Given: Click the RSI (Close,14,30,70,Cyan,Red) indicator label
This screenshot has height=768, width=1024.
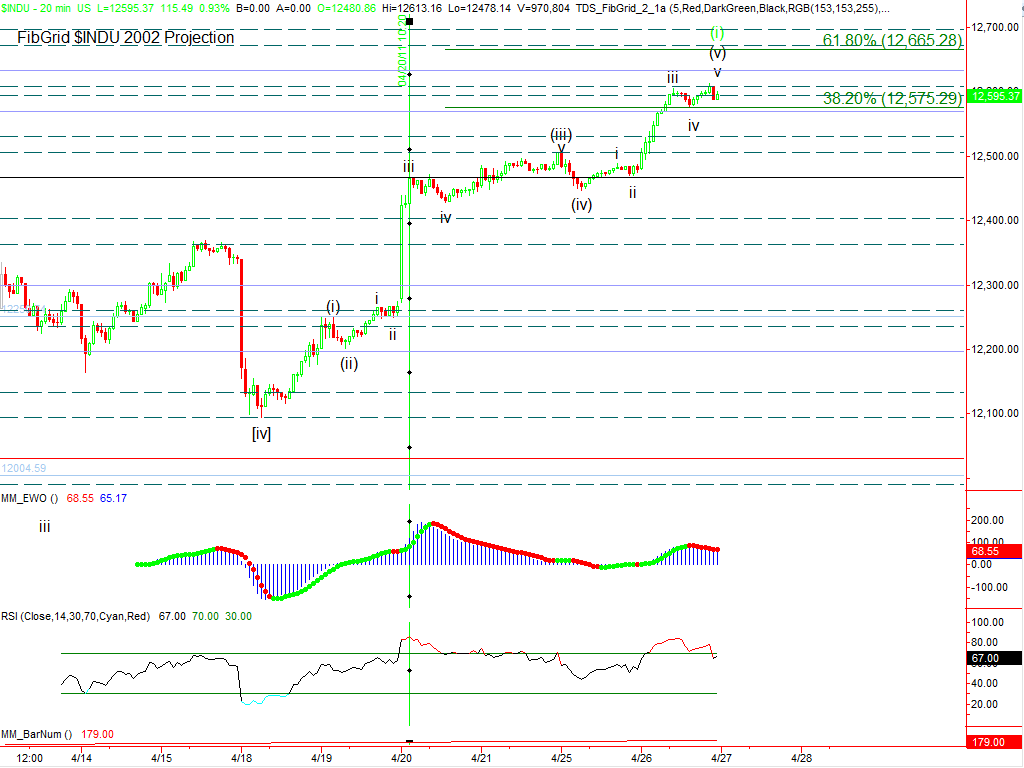Looking at the screenshot, I should click(x=76, y=616).
